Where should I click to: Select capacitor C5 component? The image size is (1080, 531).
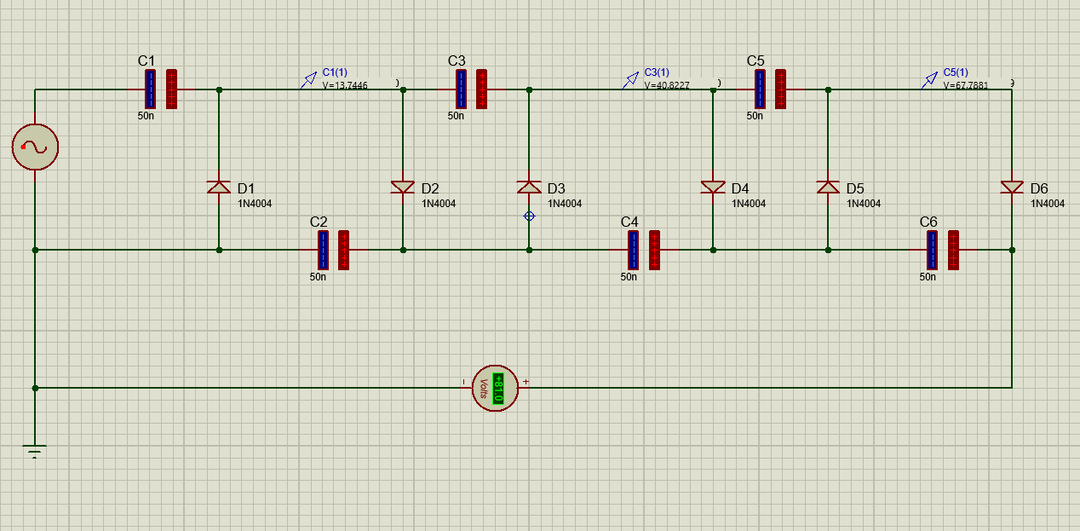tap(770, 90)
